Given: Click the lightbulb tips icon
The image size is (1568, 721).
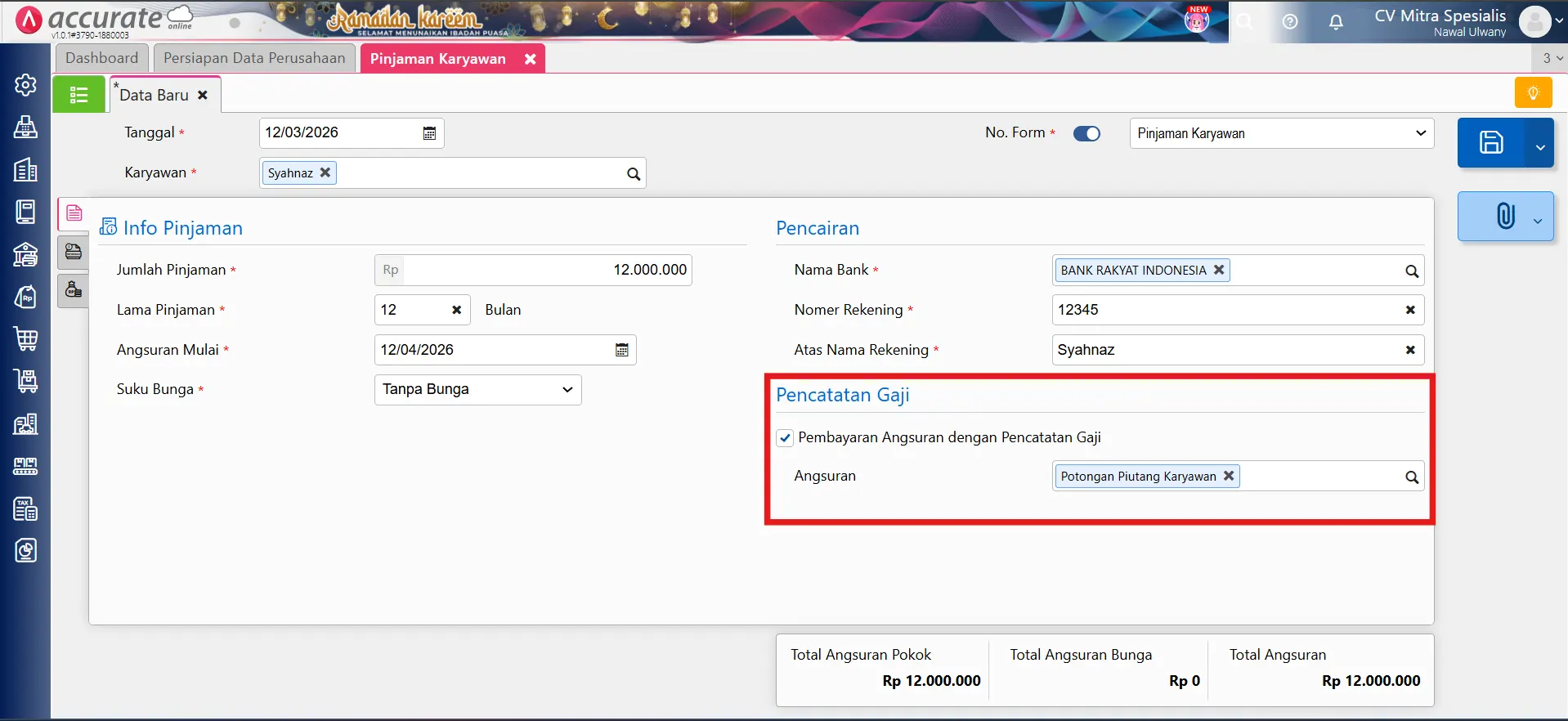Looking at the screenshot, I should tap(1533, 93).
